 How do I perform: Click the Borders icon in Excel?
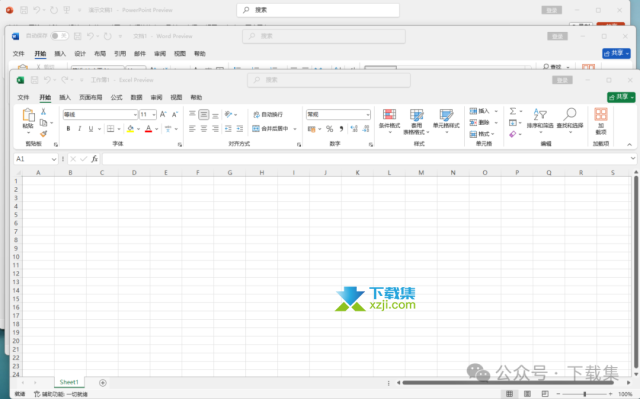[x=110, y=129]
